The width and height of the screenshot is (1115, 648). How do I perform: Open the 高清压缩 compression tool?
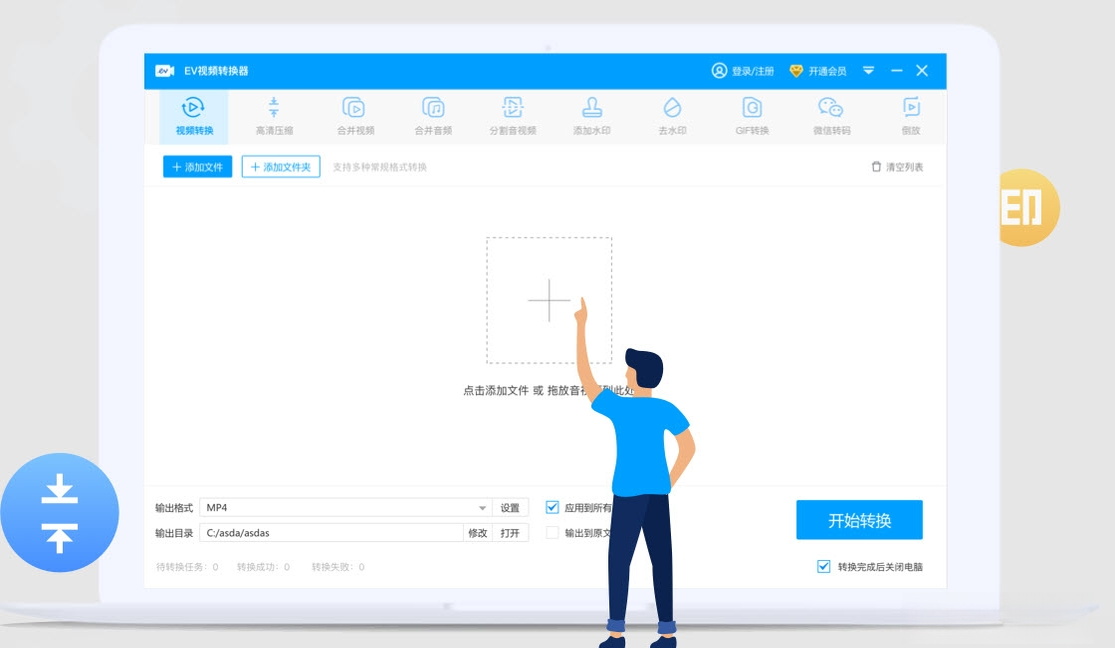click(274, 117)
